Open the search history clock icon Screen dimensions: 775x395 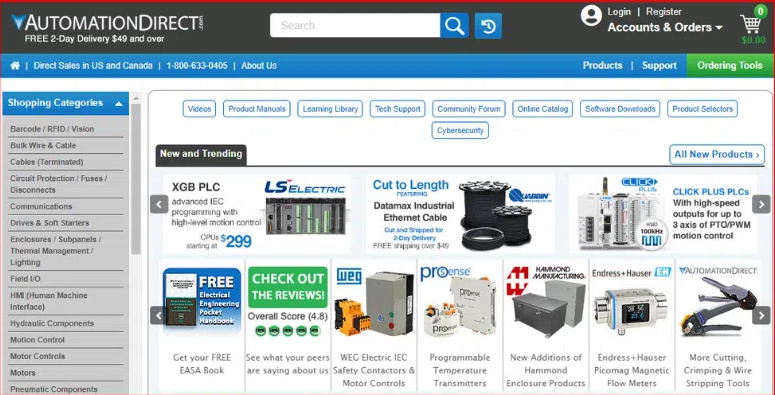coord(488,26)
